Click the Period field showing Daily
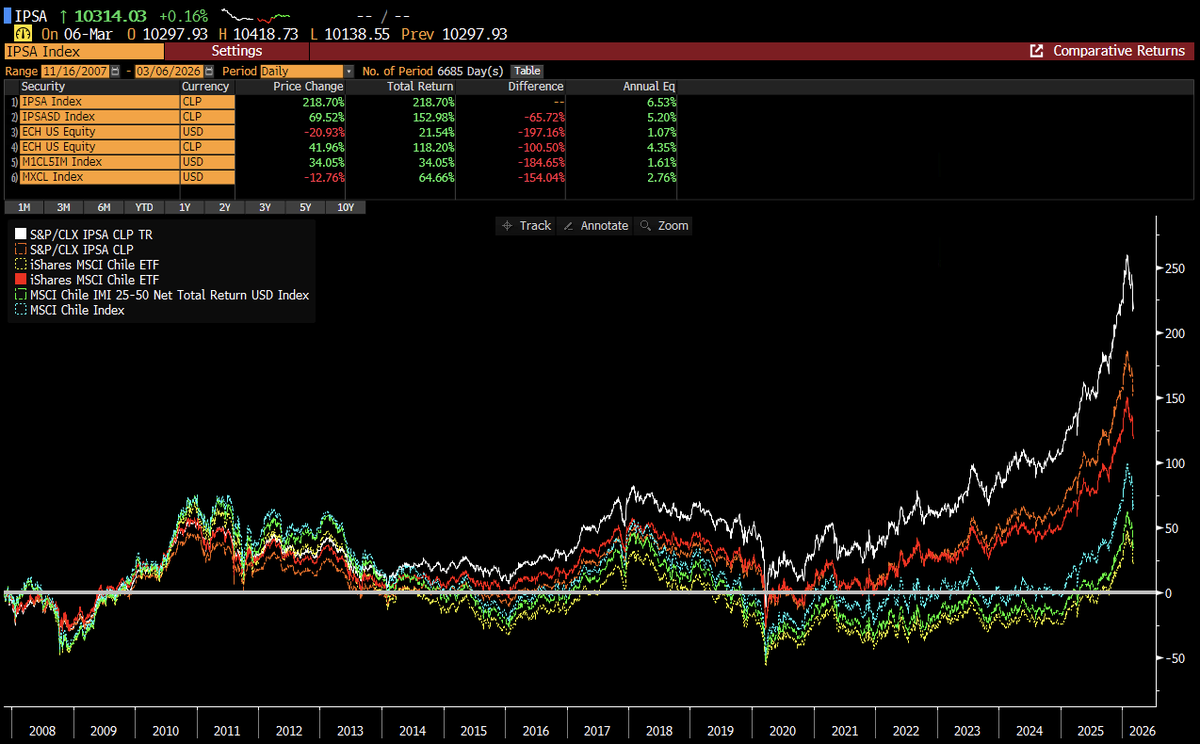The width and height of the screenshot is (1200, 744). pos(301,71)
